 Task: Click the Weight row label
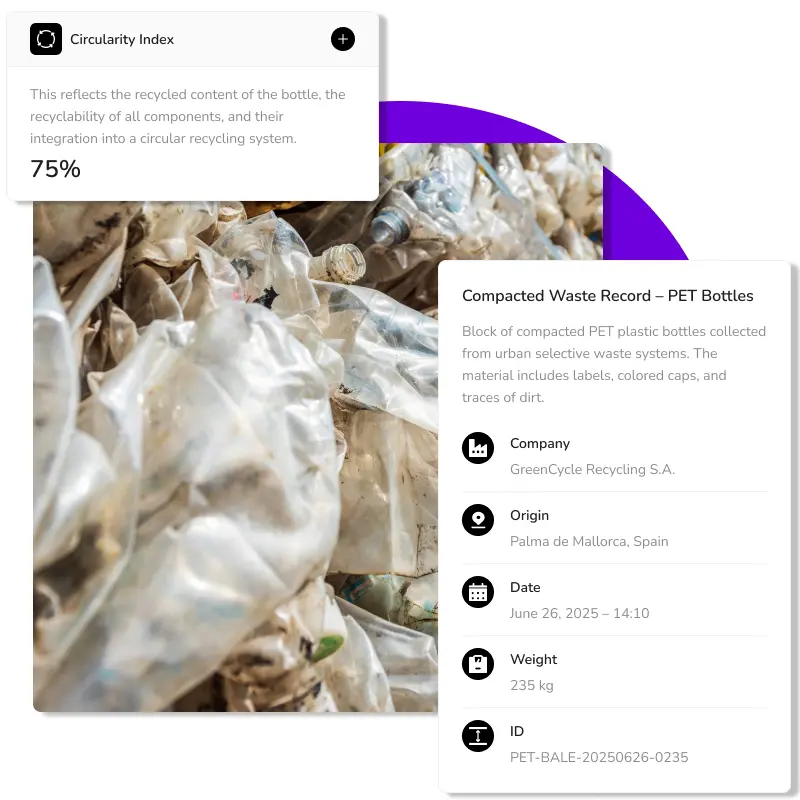click(534, 659)
